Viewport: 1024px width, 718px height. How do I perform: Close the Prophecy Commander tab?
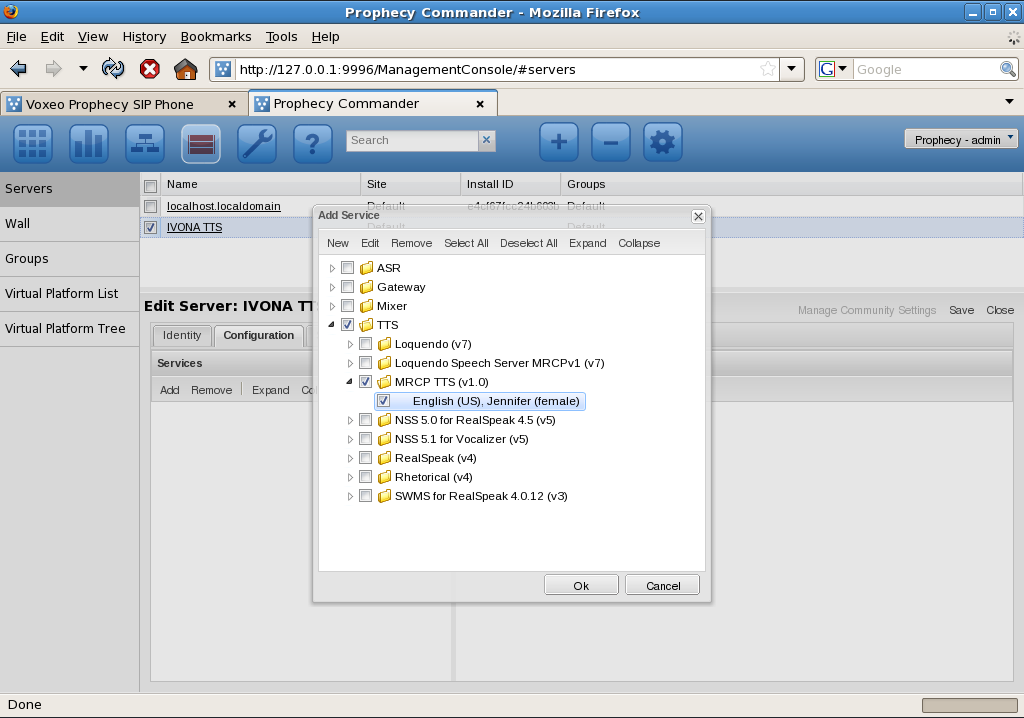coord(480,104)
